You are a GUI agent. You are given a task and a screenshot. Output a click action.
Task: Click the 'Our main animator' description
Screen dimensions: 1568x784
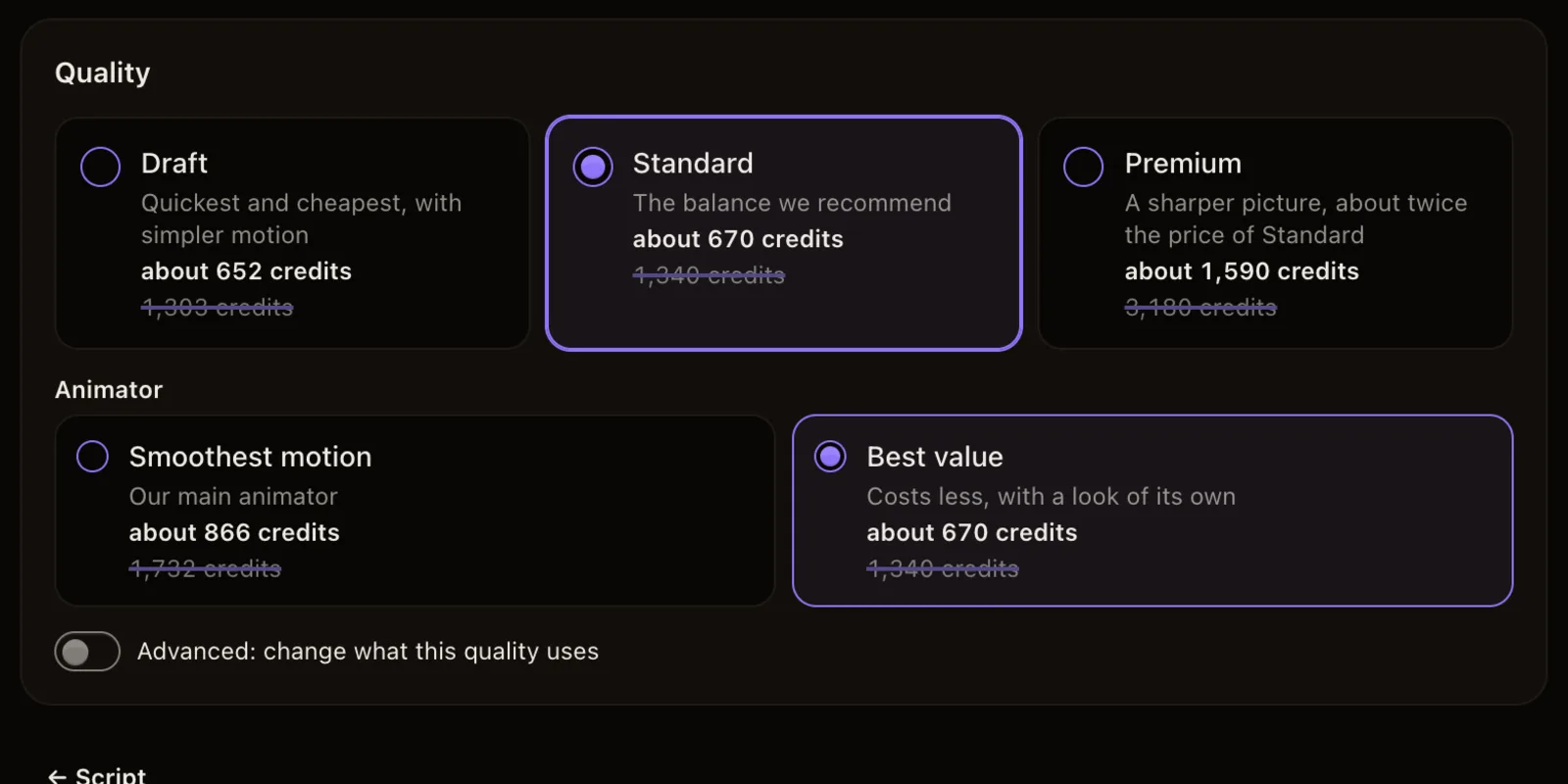tap(233, 497)
